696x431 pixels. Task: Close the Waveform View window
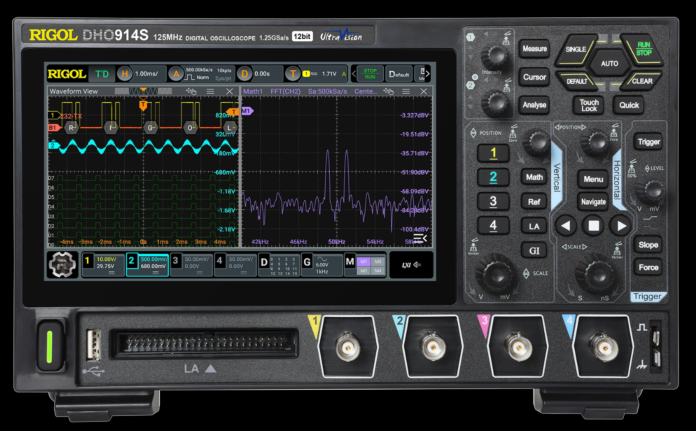click(229, 91)
